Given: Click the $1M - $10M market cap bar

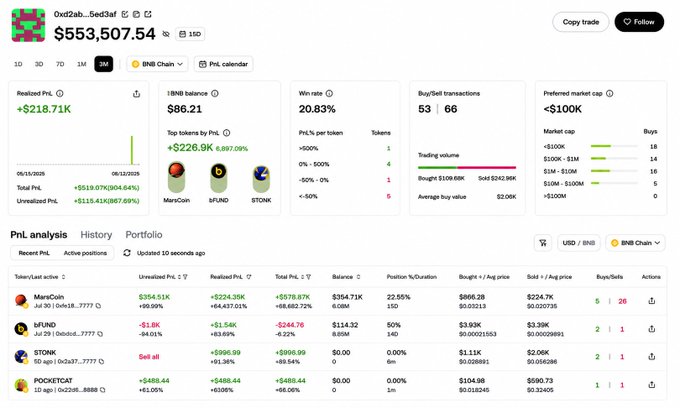Looking at the screenshot, I should point(614,171).
